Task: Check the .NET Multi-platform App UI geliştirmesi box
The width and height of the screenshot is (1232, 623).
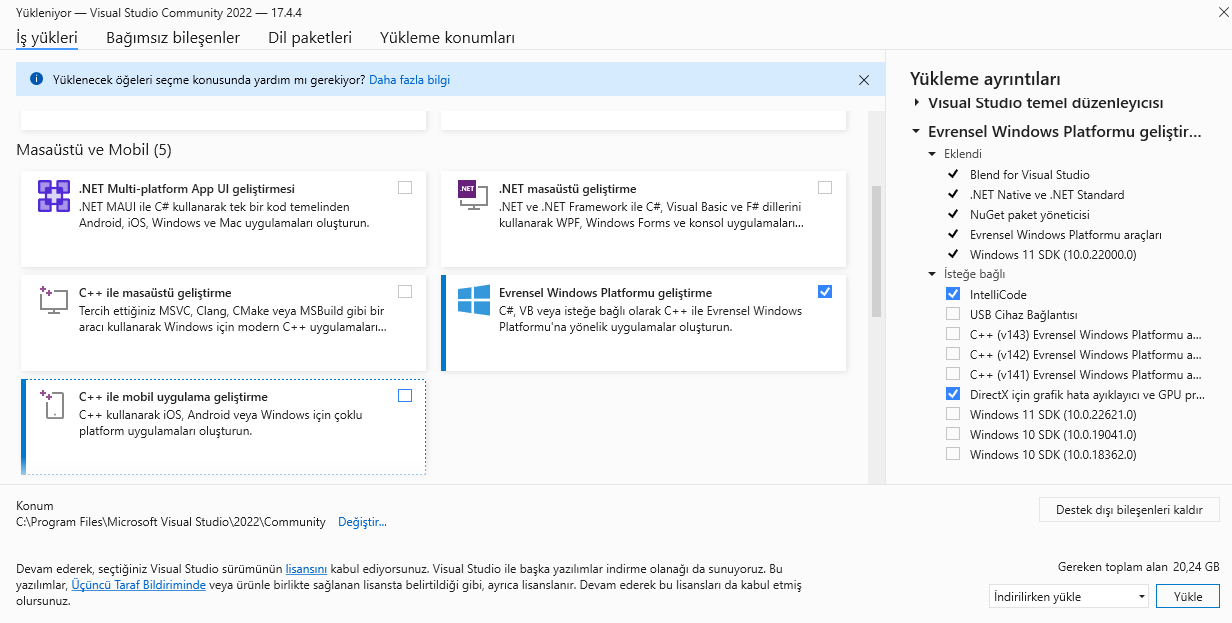Action: pos(404,187)
